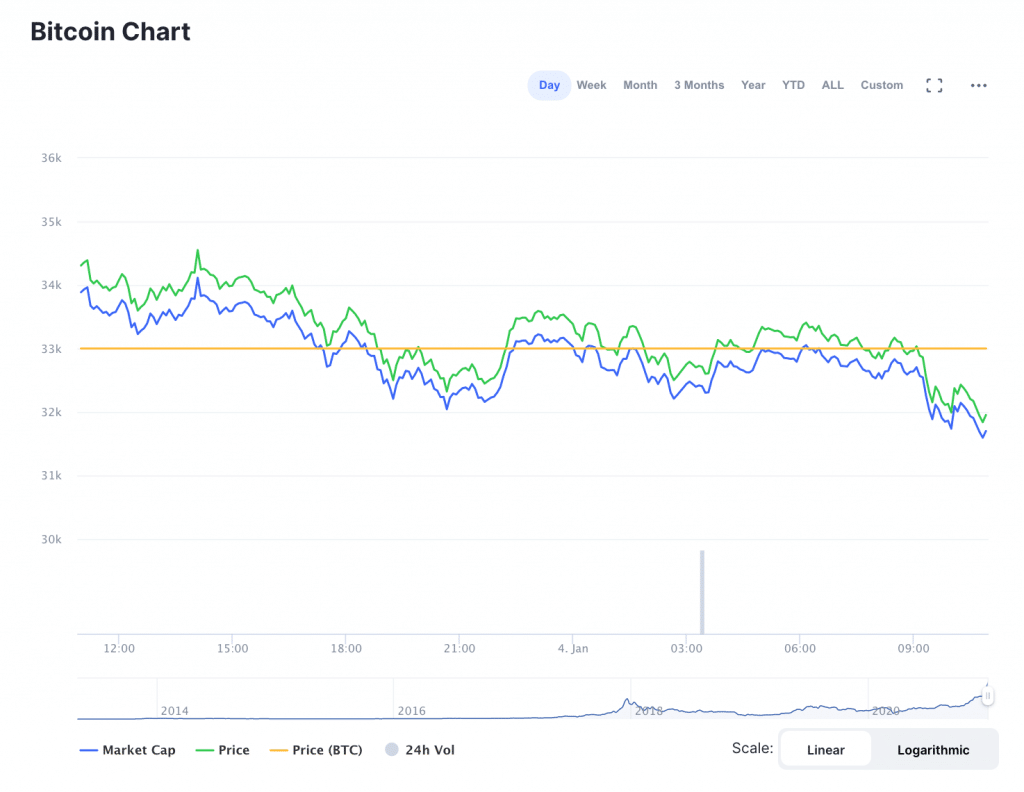Click the 2018 peak in navigator timeline
The height and width of the screenshot is (792, 1024).
click(628, 703)
